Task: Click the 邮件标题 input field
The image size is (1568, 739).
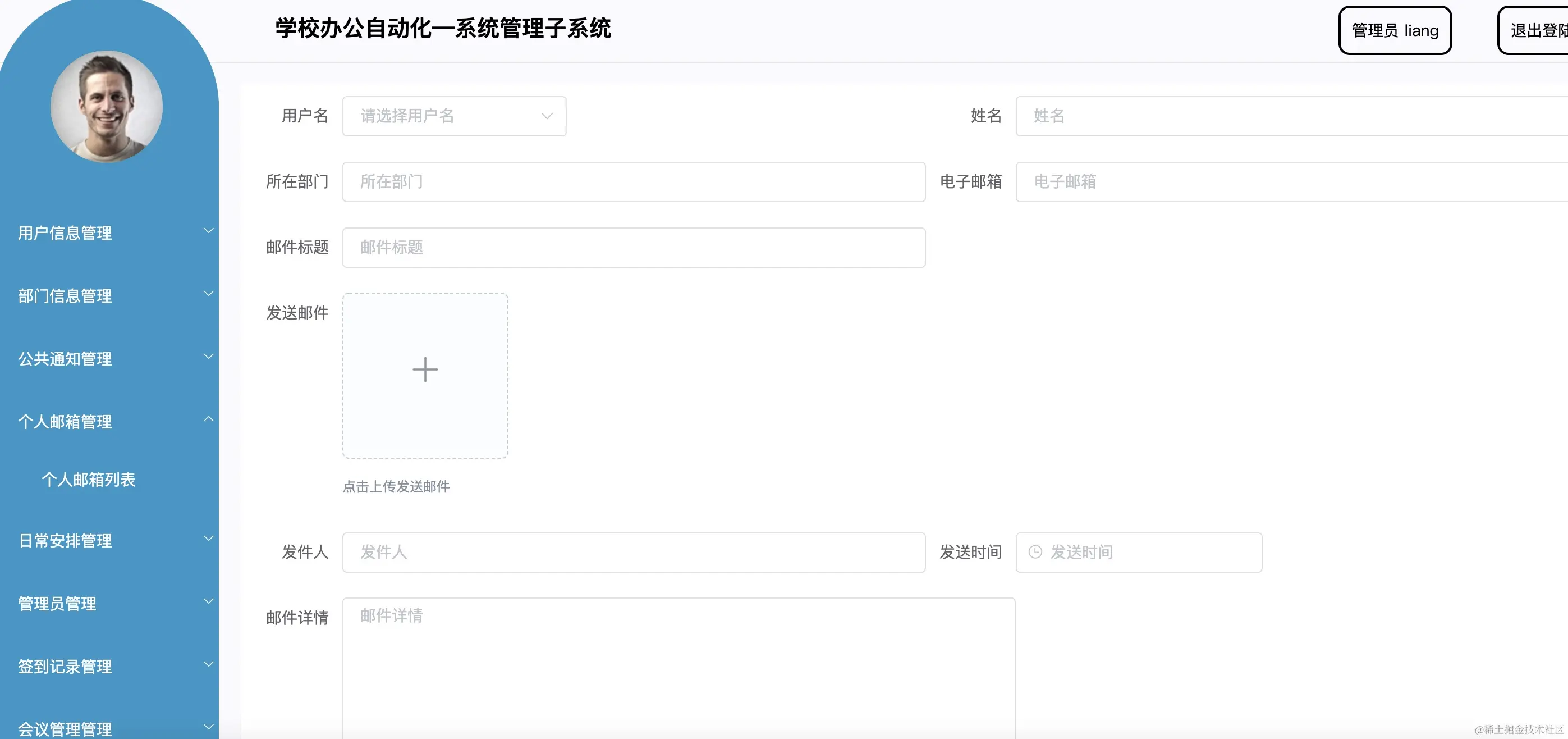Action: click(633, 247)
